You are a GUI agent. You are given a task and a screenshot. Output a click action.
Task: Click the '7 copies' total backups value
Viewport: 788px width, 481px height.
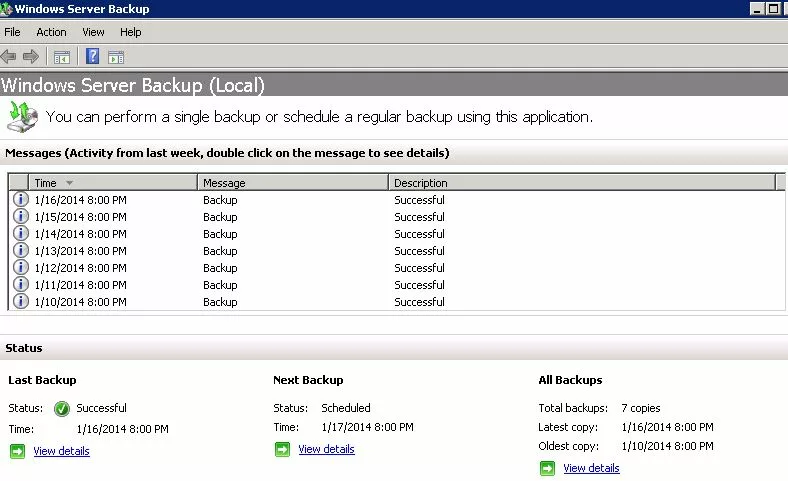pos(641,408)
